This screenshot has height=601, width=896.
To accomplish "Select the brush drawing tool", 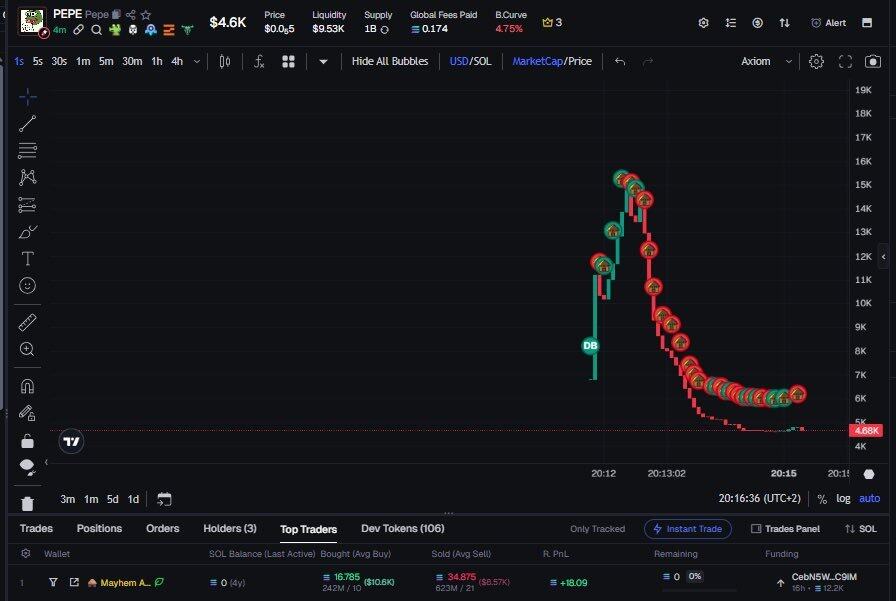I will coord(27,232).
